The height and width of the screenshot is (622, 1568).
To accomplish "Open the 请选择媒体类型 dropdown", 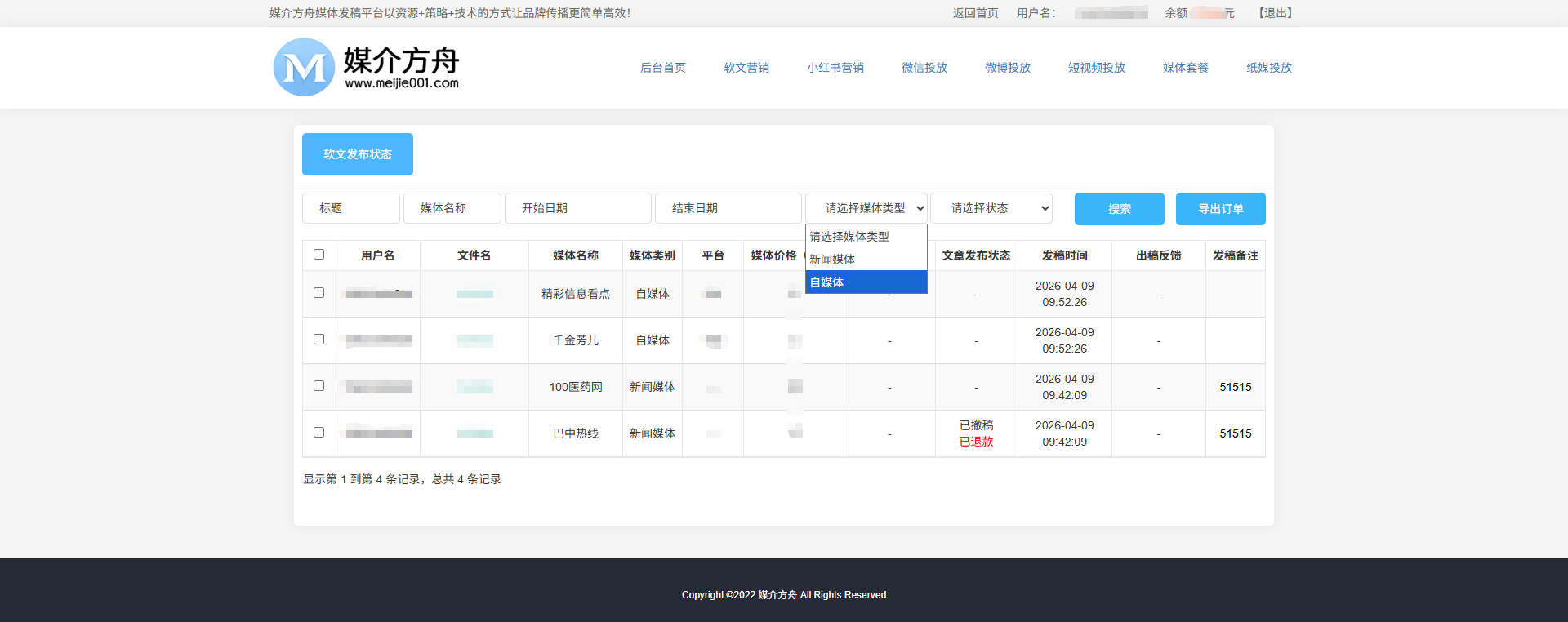I will click(x=866, y=208).
